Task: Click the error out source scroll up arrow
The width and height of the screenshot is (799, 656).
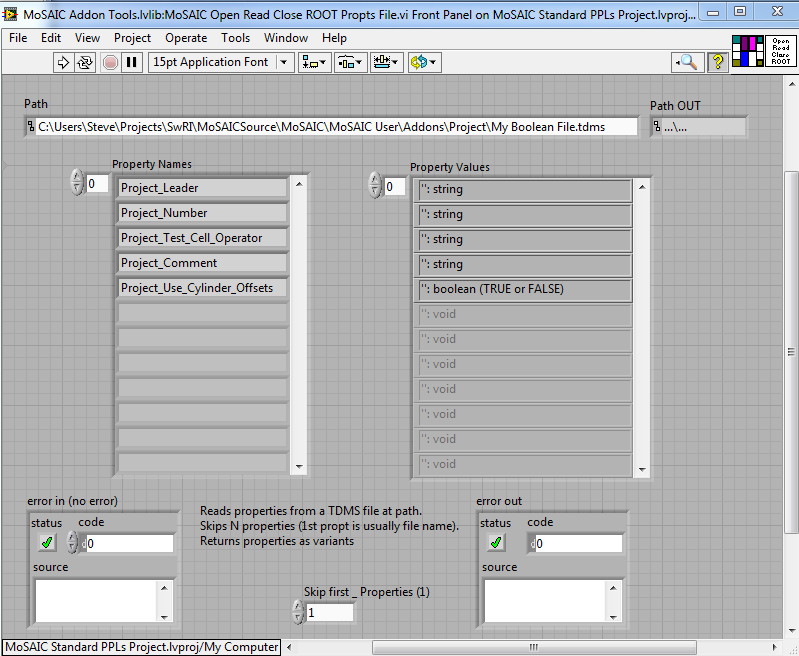Action: click(x=613, y=588)
